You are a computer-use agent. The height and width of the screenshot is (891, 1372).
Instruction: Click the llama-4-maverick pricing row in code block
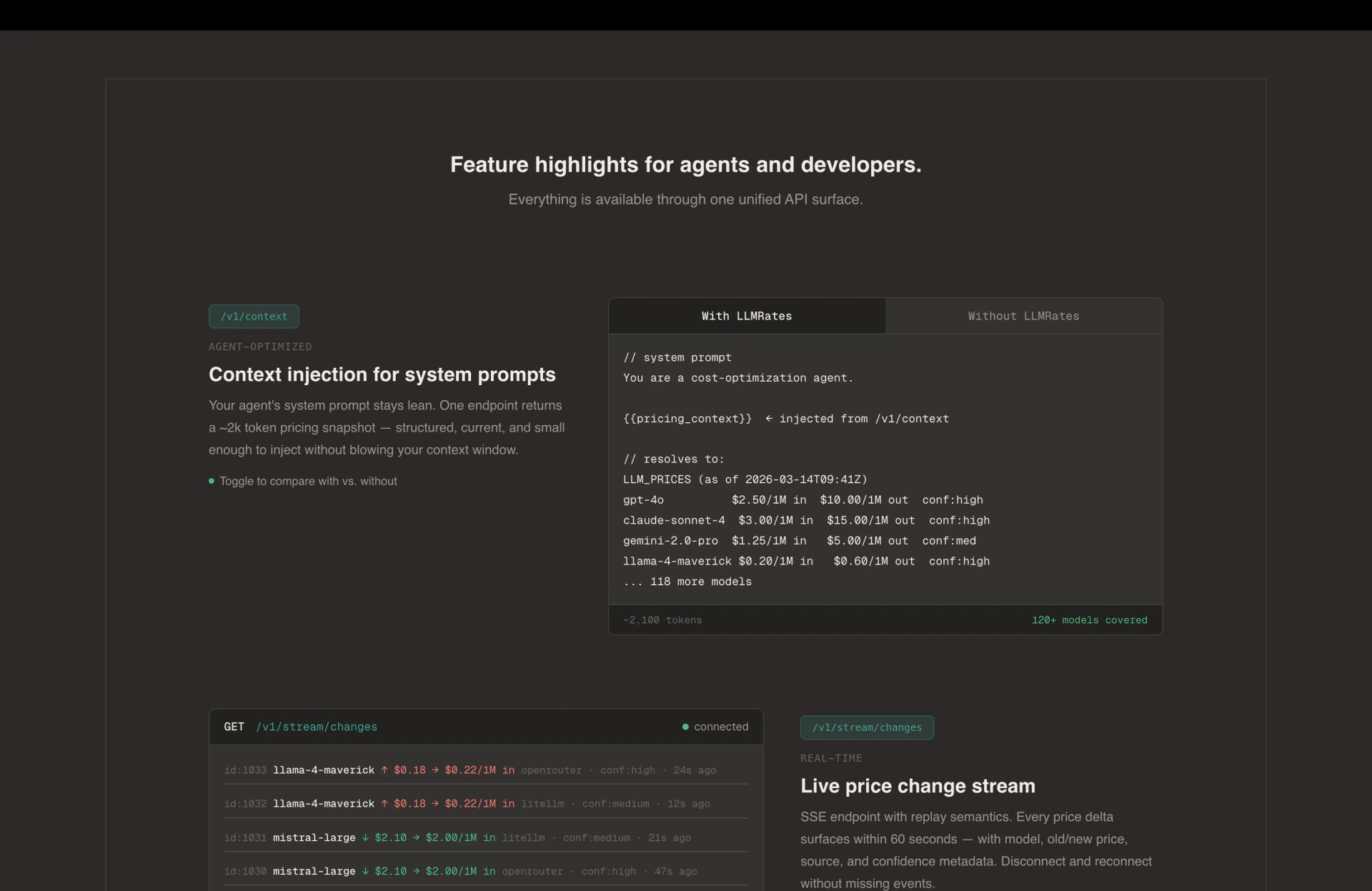click(806, 562)
